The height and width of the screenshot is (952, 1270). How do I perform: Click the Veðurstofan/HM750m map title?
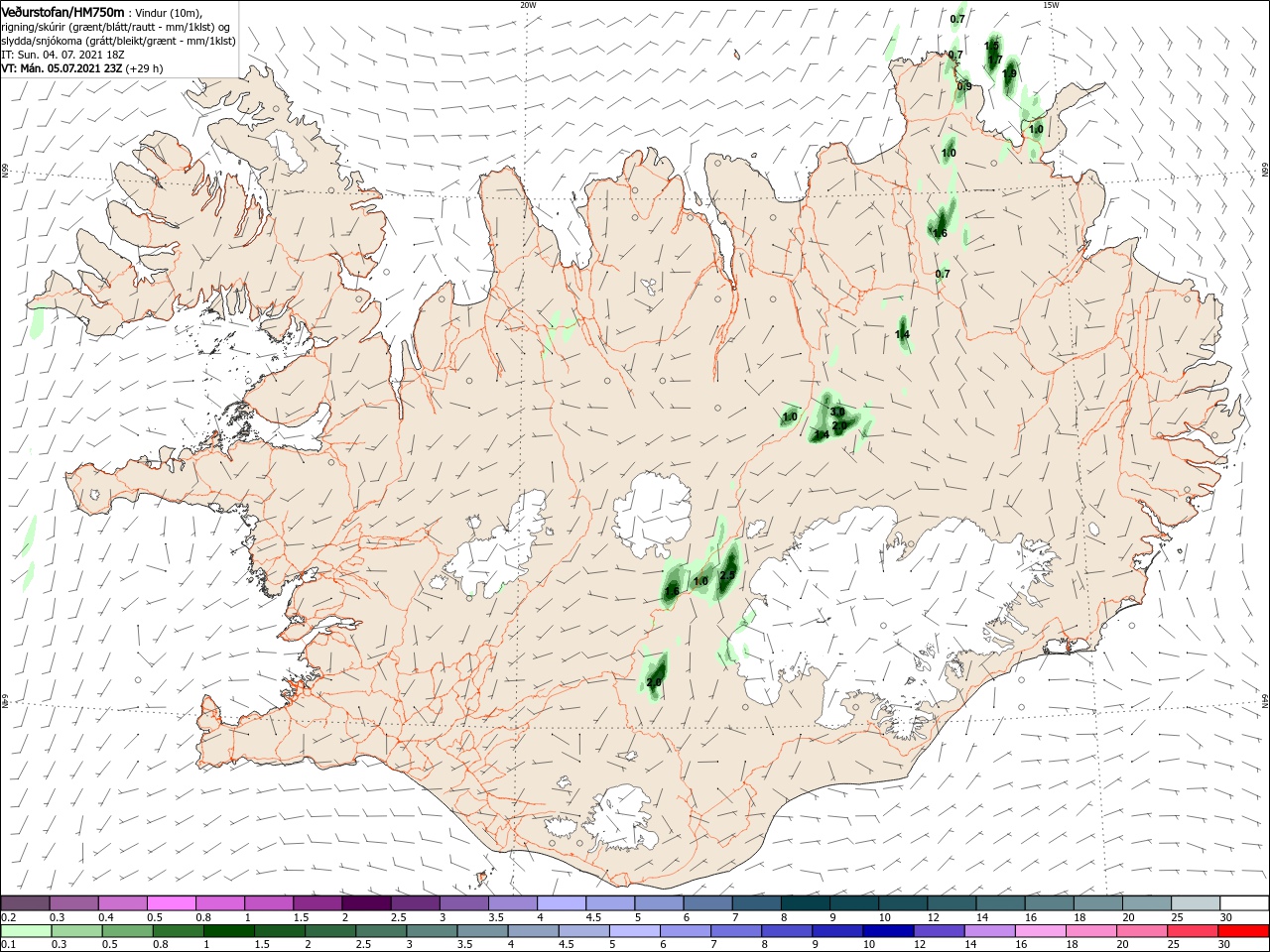[63, 11]
